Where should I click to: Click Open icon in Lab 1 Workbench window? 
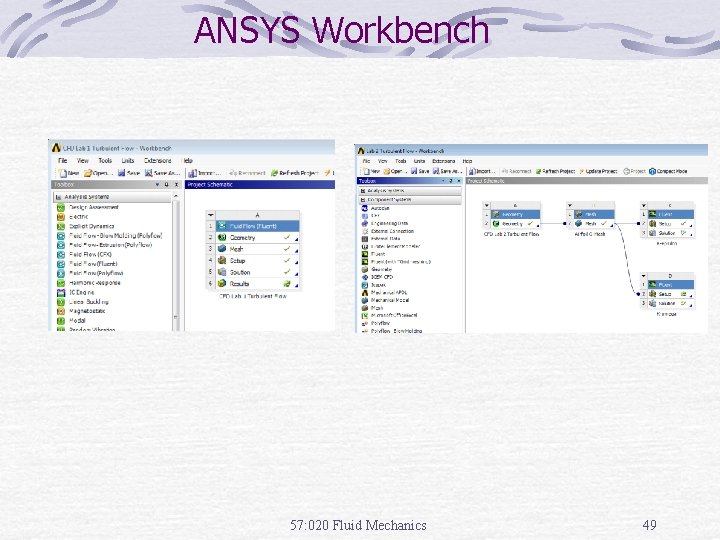pos(88,173)
